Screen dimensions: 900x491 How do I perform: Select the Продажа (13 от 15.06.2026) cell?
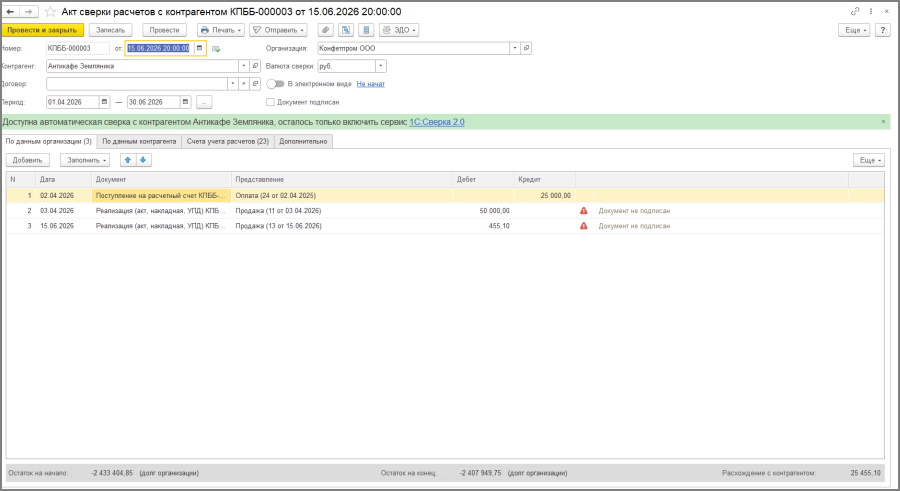coord(342,226)
